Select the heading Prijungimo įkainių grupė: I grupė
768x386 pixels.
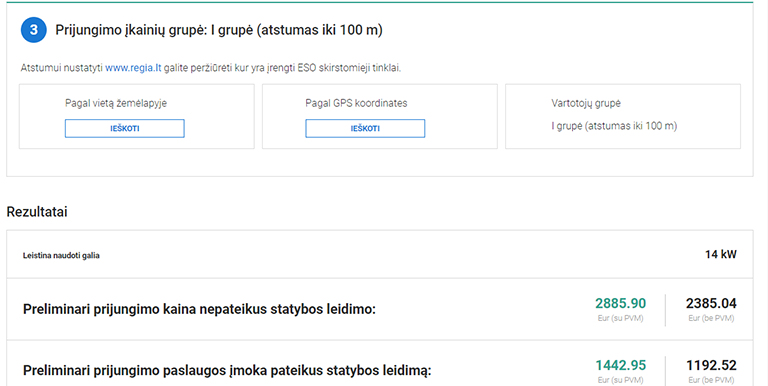click(218, 30)
